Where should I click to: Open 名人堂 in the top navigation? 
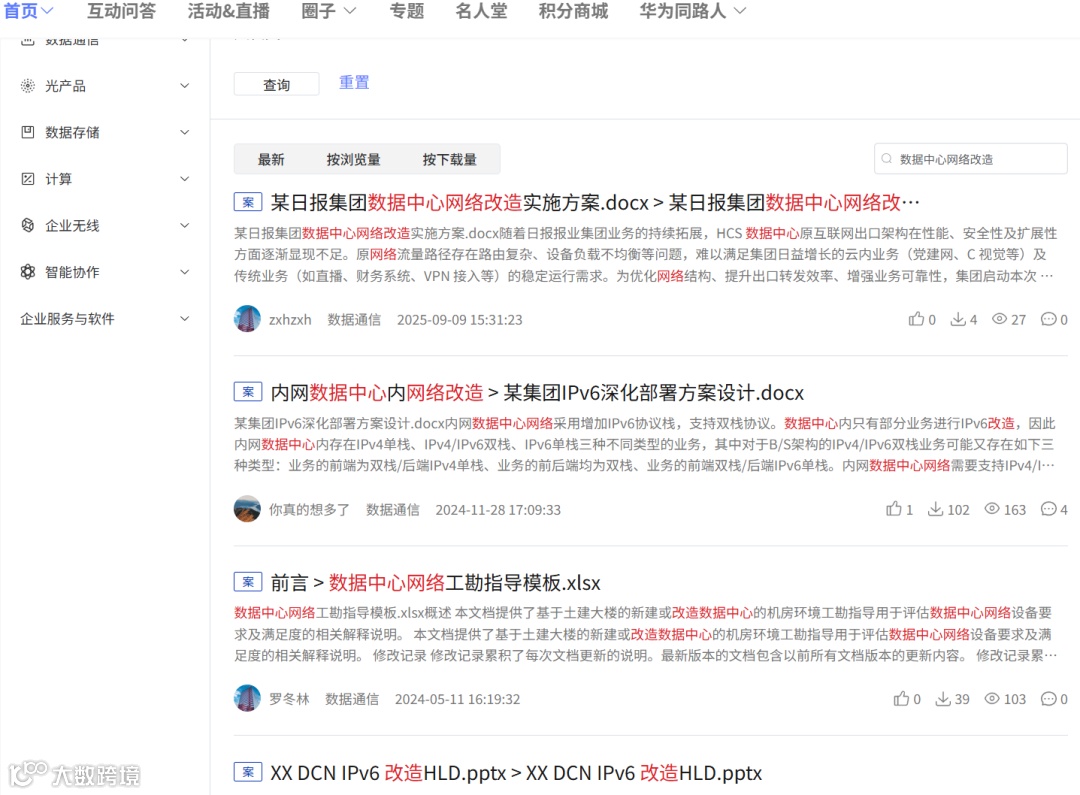(x=481, y=10)
